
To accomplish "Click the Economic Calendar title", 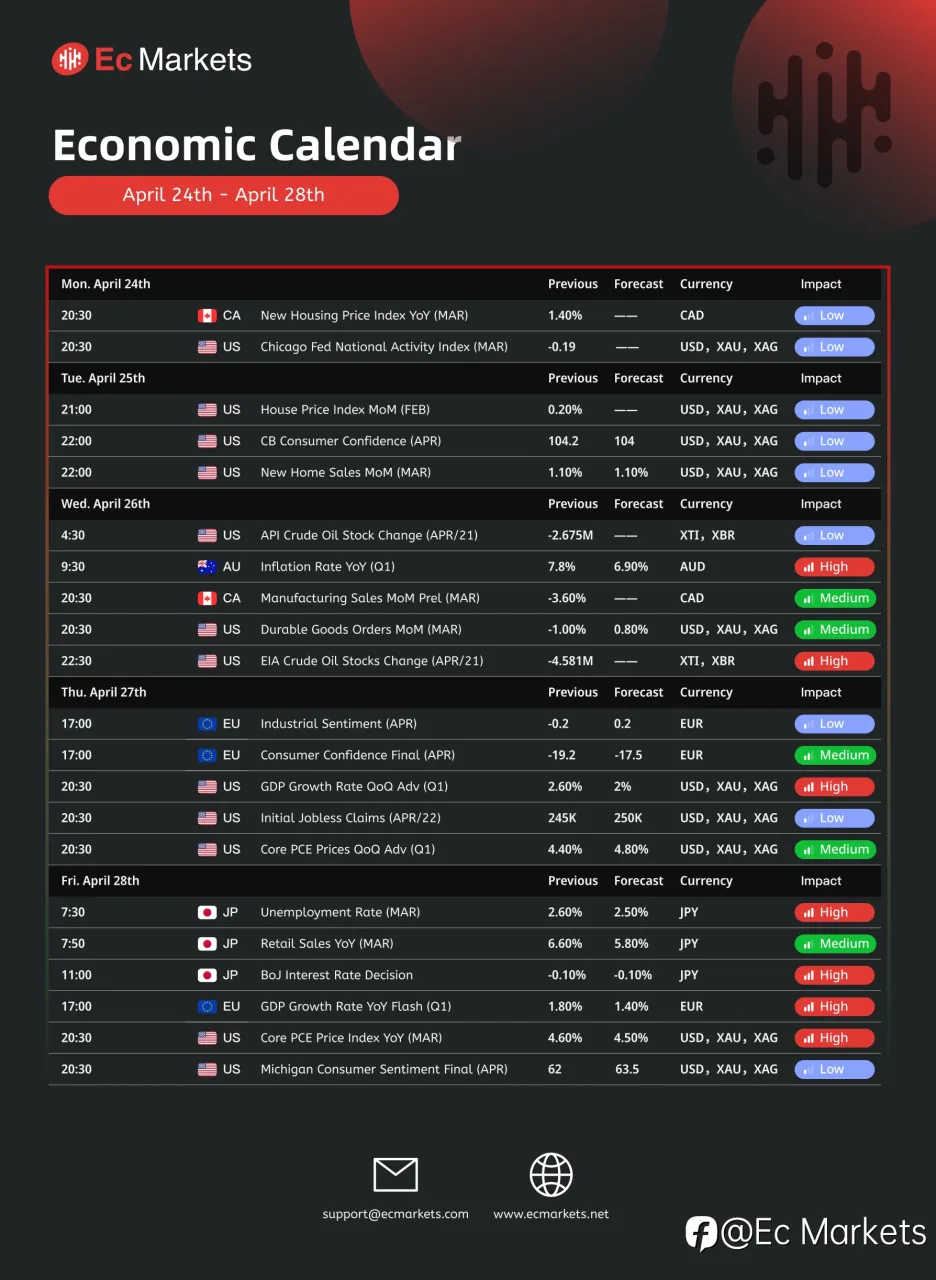I will [x=257, y=145].
